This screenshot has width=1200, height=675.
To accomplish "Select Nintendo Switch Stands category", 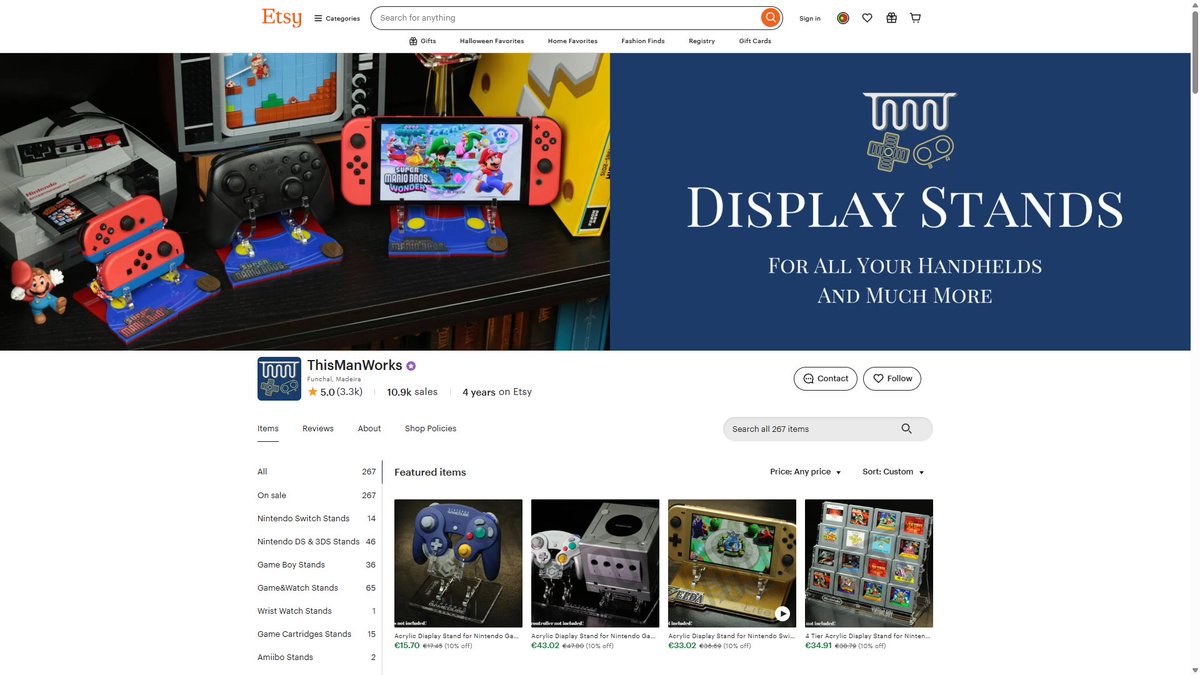I will 317,519.
